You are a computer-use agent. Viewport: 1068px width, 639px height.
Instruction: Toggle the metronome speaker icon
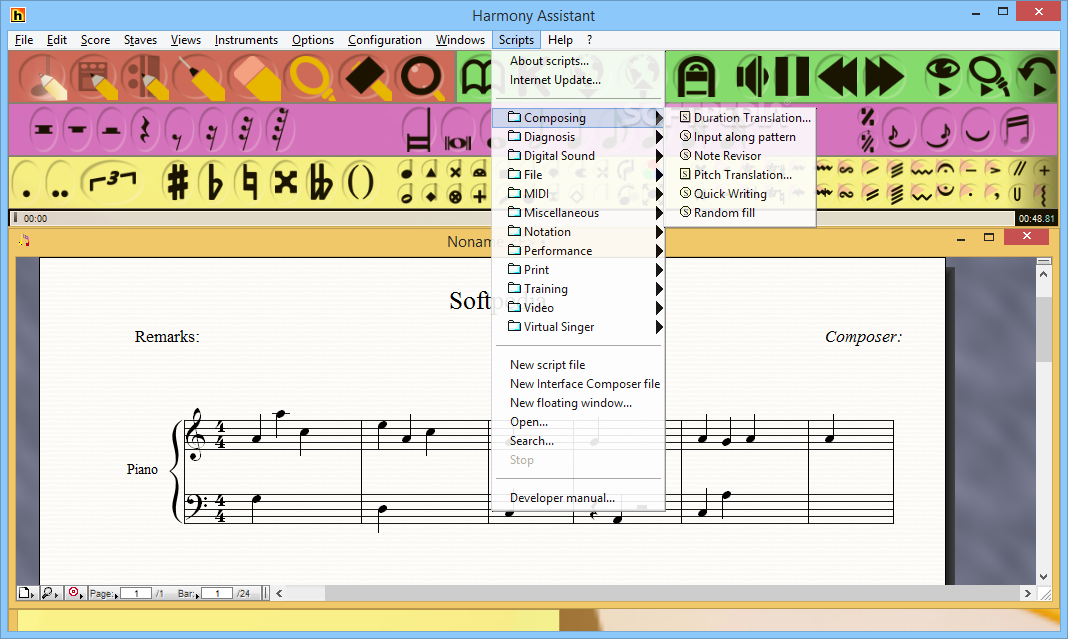tap(753, 76)
